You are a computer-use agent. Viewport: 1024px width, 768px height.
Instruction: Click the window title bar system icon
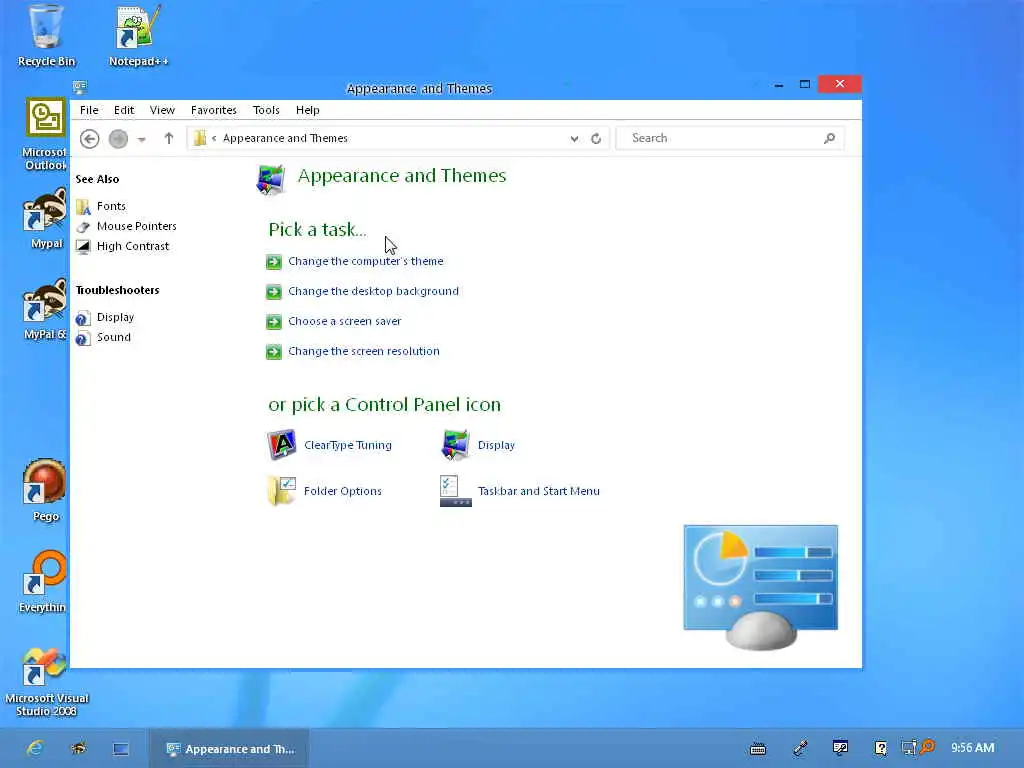tap(80, 87)
